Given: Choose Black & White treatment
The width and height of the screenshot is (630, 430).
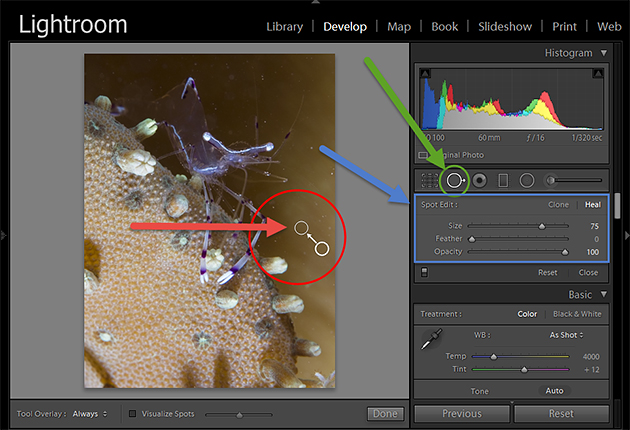Looking at the screenshot, I should [x=577, y=314].
